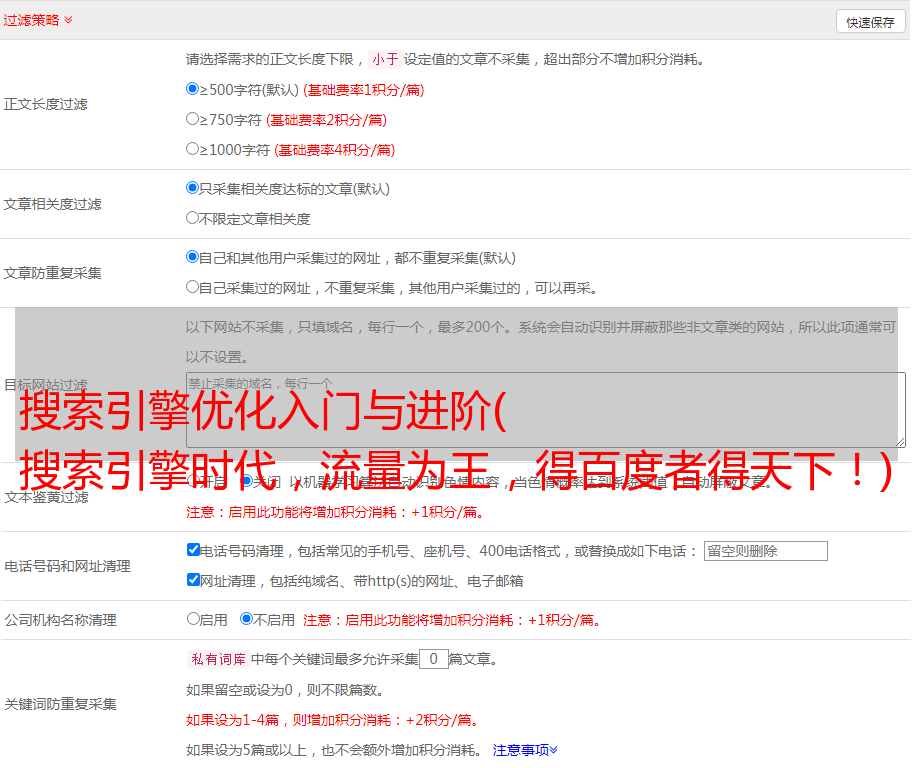This screenshot has width=912, height=768.
Task: Click the 快速保存 button
Action: coord(871,22)
